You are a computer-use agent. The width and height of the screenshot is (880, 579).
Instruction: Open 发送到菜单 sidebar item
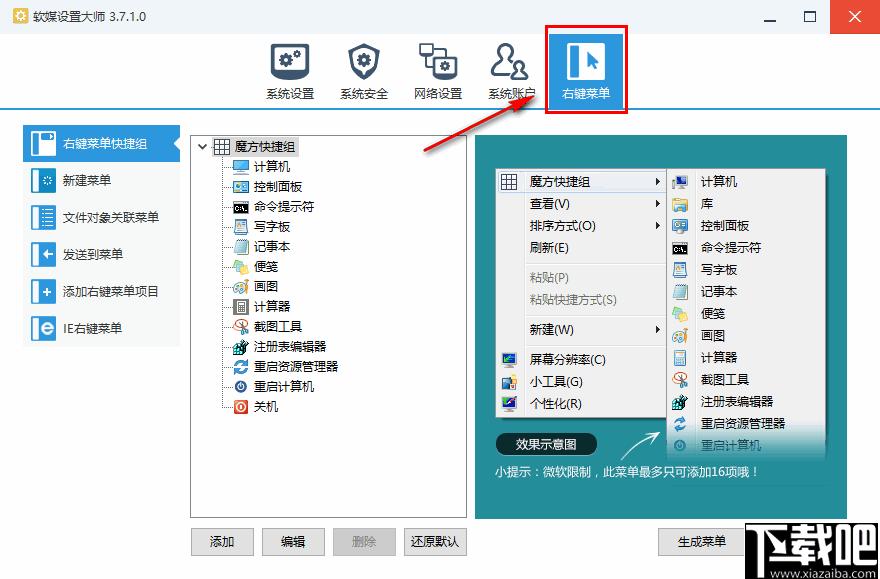[x=102, y=255]
